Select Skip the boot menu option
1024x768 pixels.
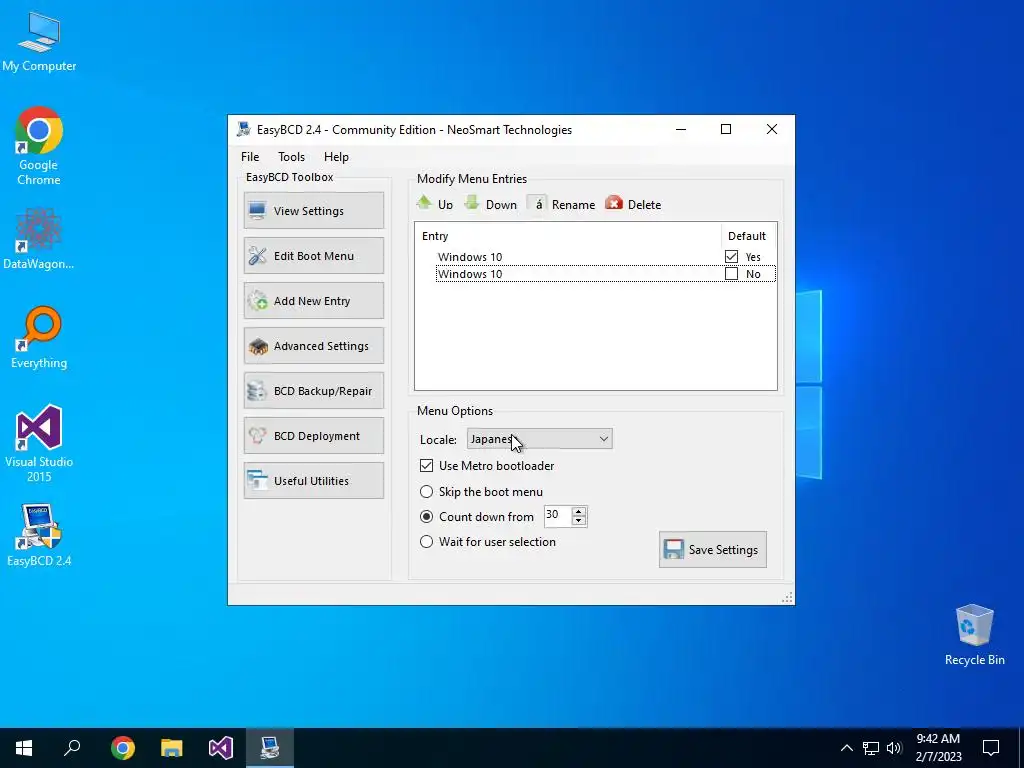pos(426,491)
